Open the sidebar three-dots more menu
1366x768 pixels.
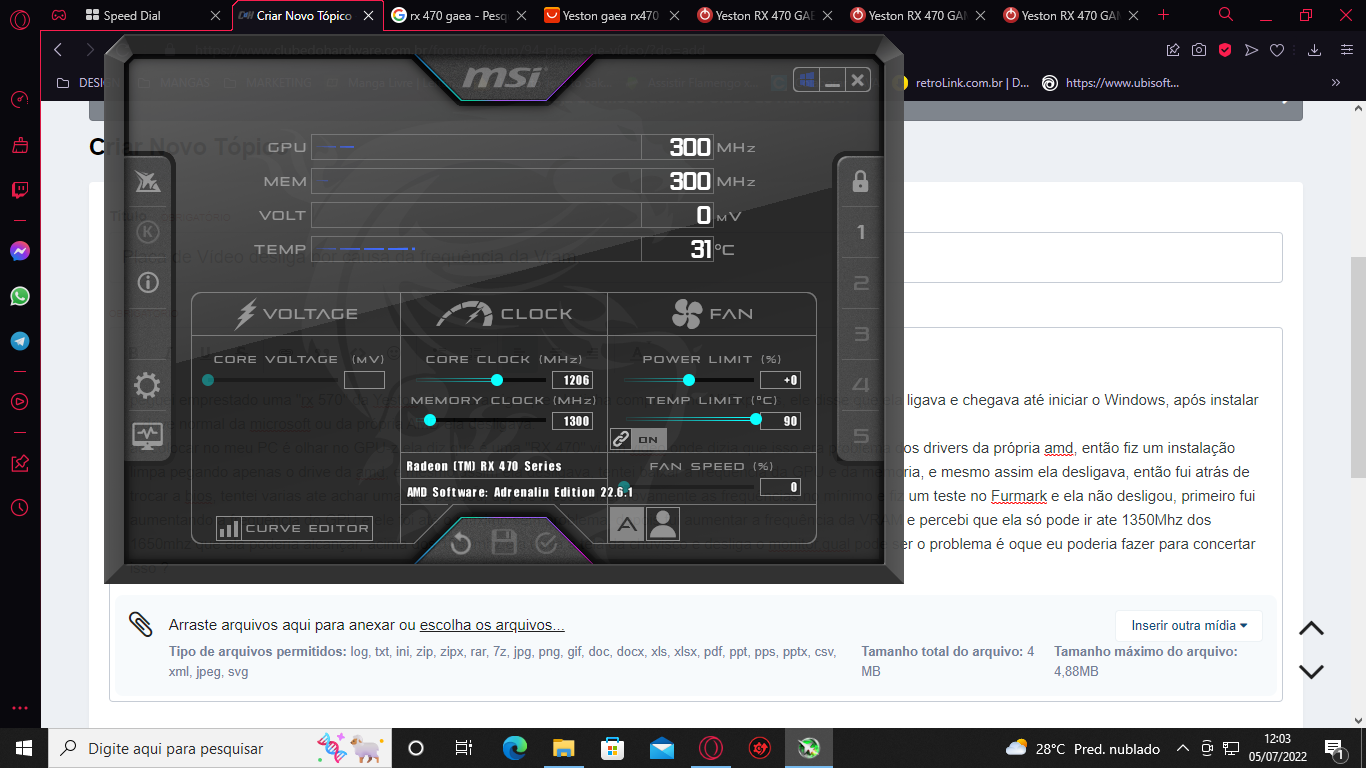(20, 708)
